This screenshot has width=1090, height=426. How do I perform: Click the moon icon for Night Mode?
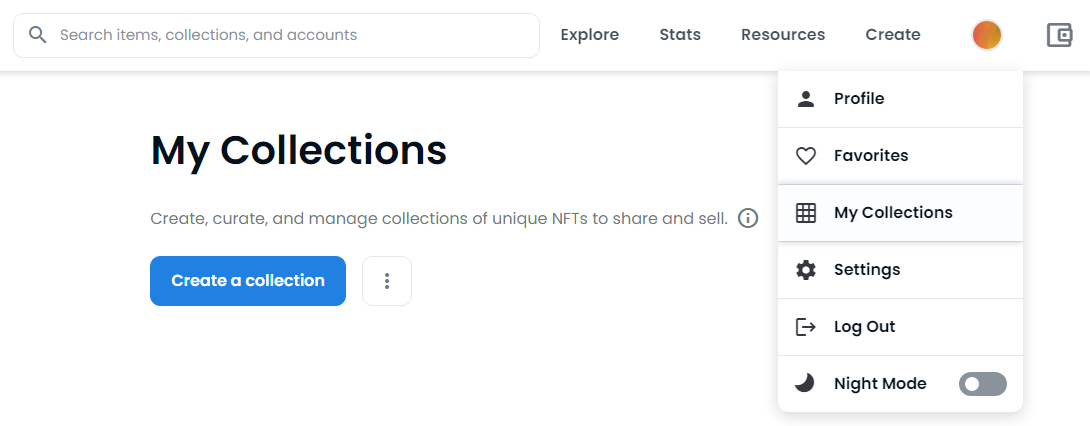click(805, 383)
